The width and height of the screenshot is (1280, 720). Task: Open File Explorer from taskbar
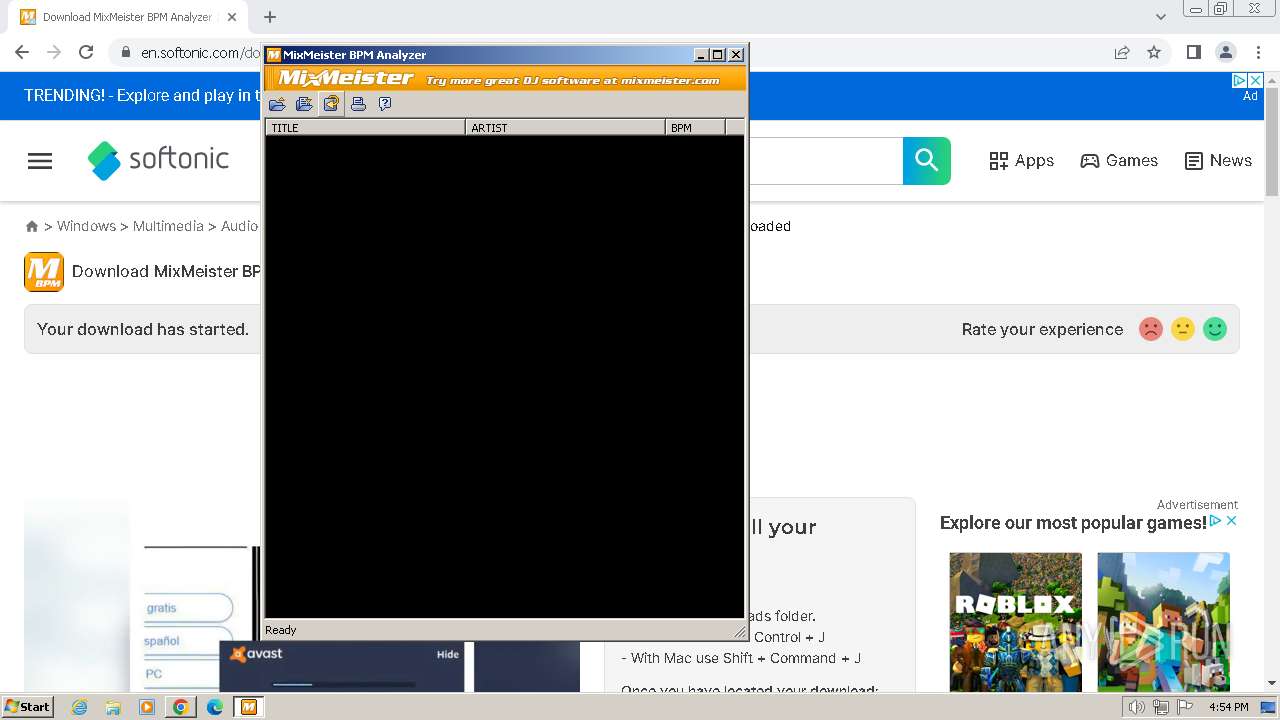click(x=113, y=707)
